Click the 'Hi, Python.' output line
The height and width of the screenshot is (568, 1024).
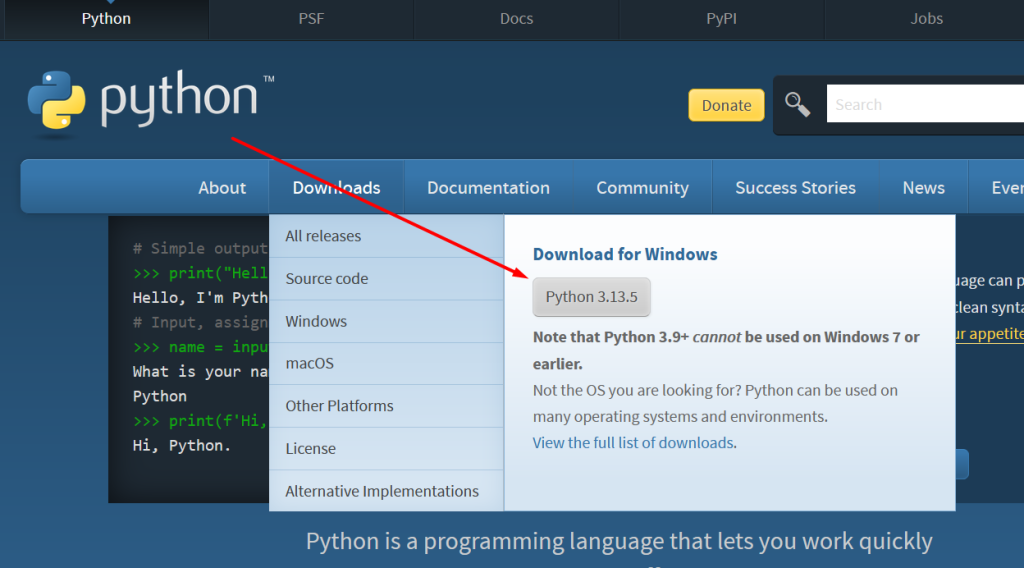coord(182,445)
